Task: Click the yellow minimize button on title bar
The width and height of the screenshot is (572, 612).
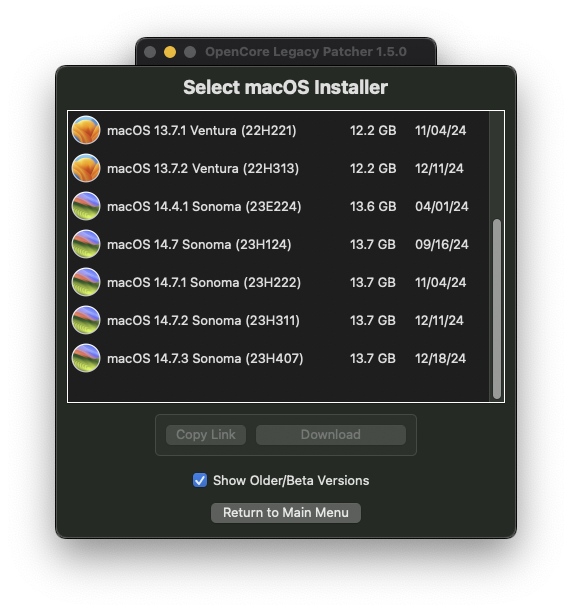Action: pyautogui.click(x=170, y=52)
